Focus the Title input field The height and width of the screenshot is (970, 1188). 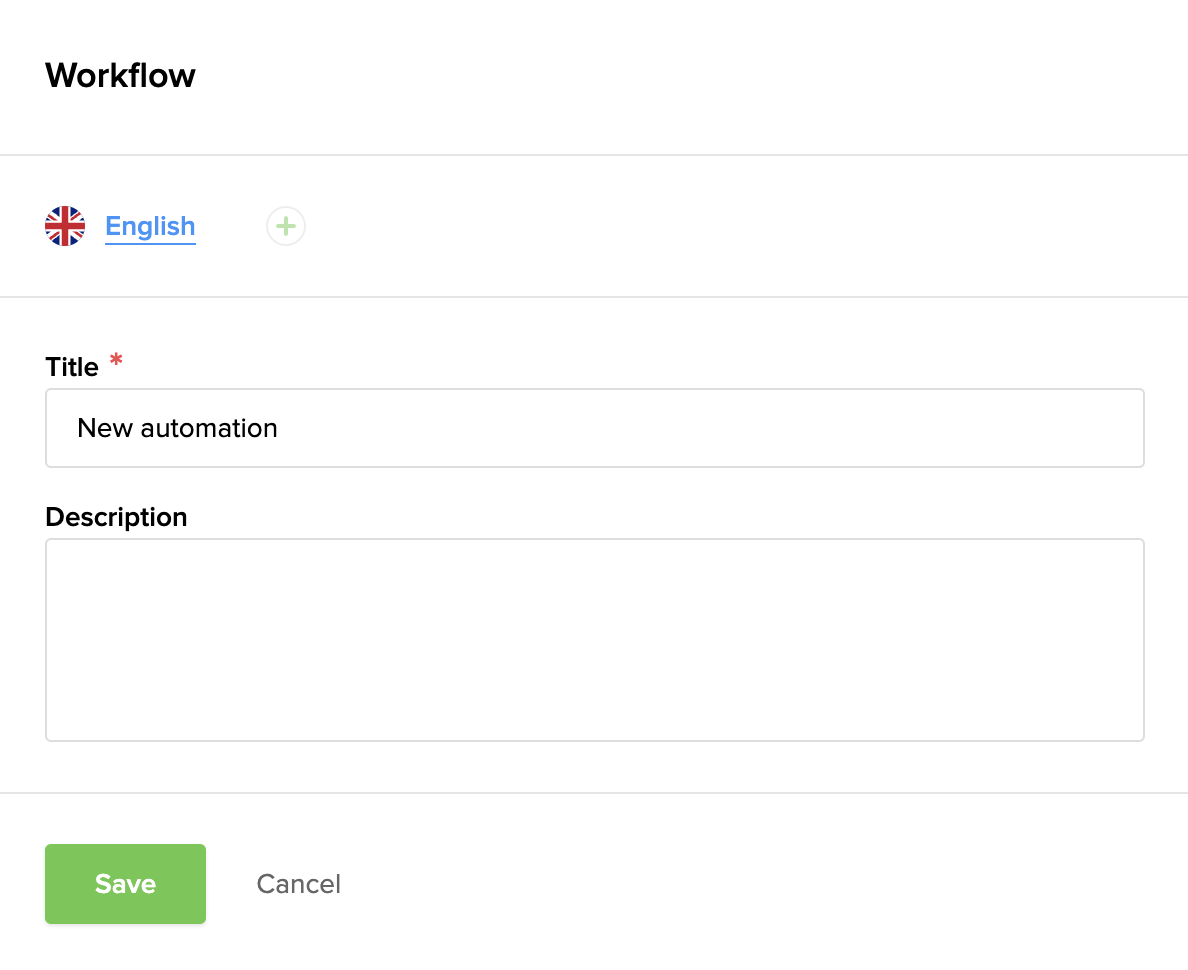click(x=594, y=428)
